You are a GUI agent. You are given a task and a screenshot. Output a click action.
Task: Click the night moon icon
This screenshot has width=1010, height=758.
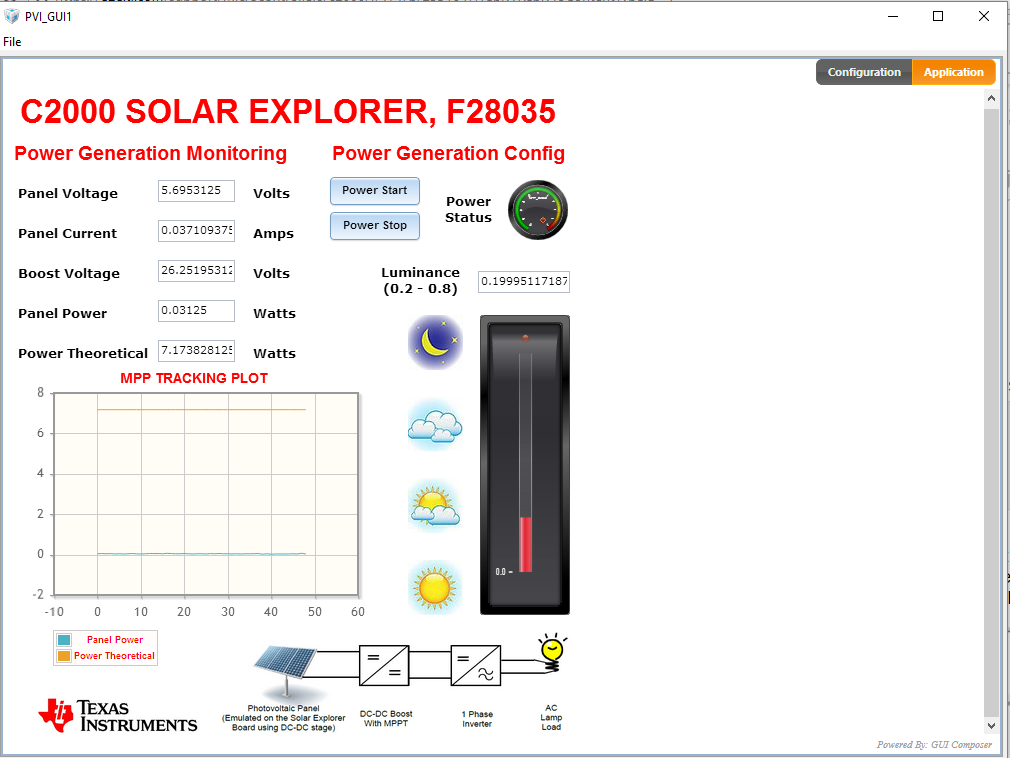(435, 342)
